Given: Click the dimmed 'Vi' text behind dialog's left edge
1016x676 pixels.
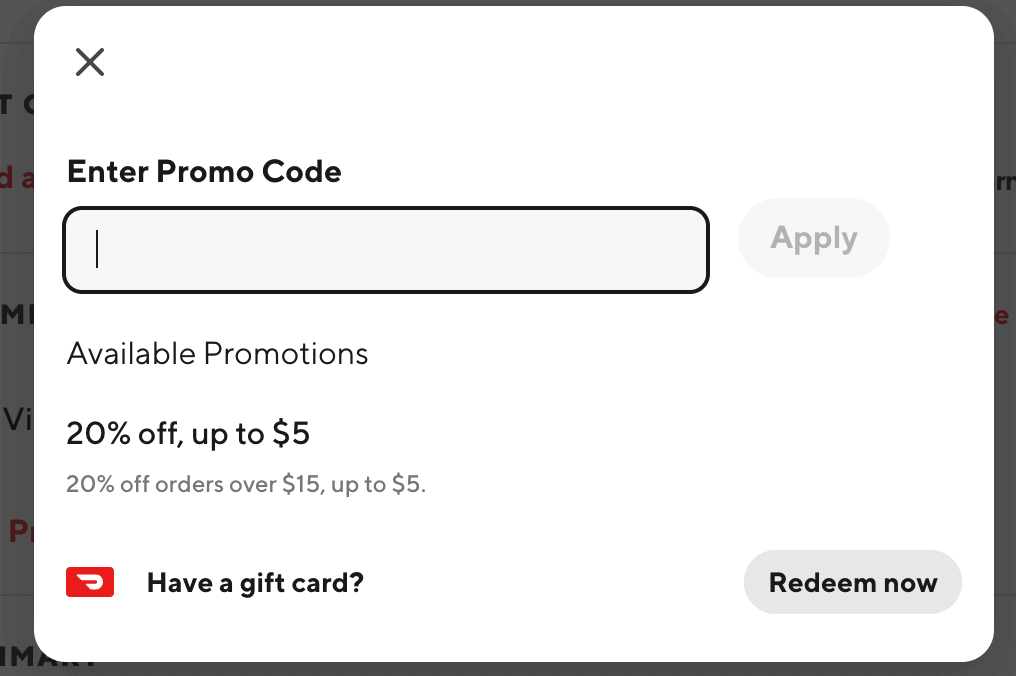Looking at the screenshot, I should tap(18, 419).
